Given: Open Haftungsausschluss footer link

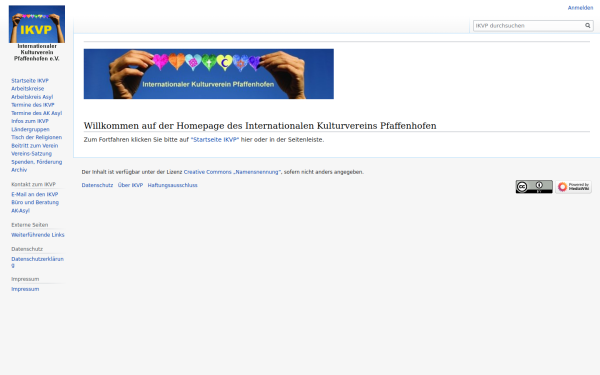Looking at the screenshot, I should click(x=173, y=185).
